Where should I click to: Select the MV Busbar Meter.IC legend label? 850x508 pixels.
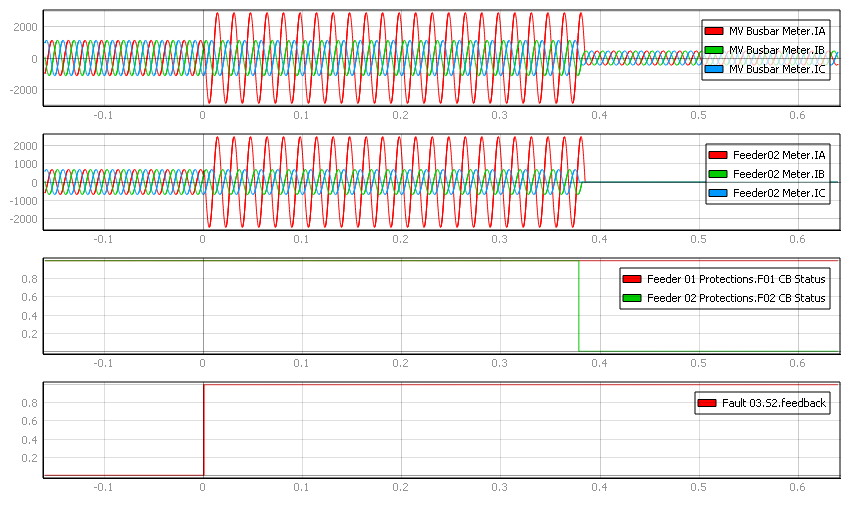(x=776, y=69)
